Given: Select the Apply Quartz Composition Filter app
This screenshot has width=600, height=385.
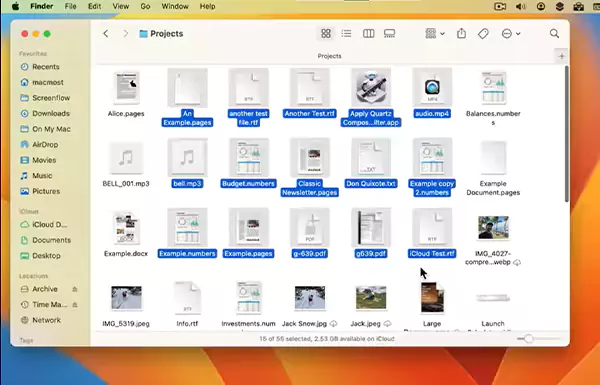Looking at the screenshot, I should pyautogui.click(x=371, y=98).
